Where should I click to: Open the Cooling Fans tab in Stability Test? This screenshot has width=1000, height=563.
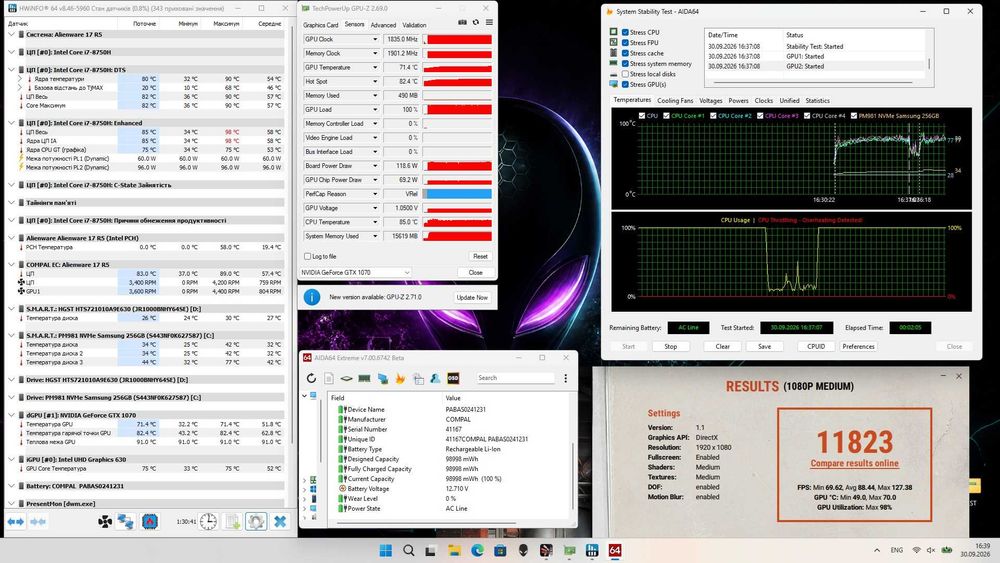[x=675, y=101]
